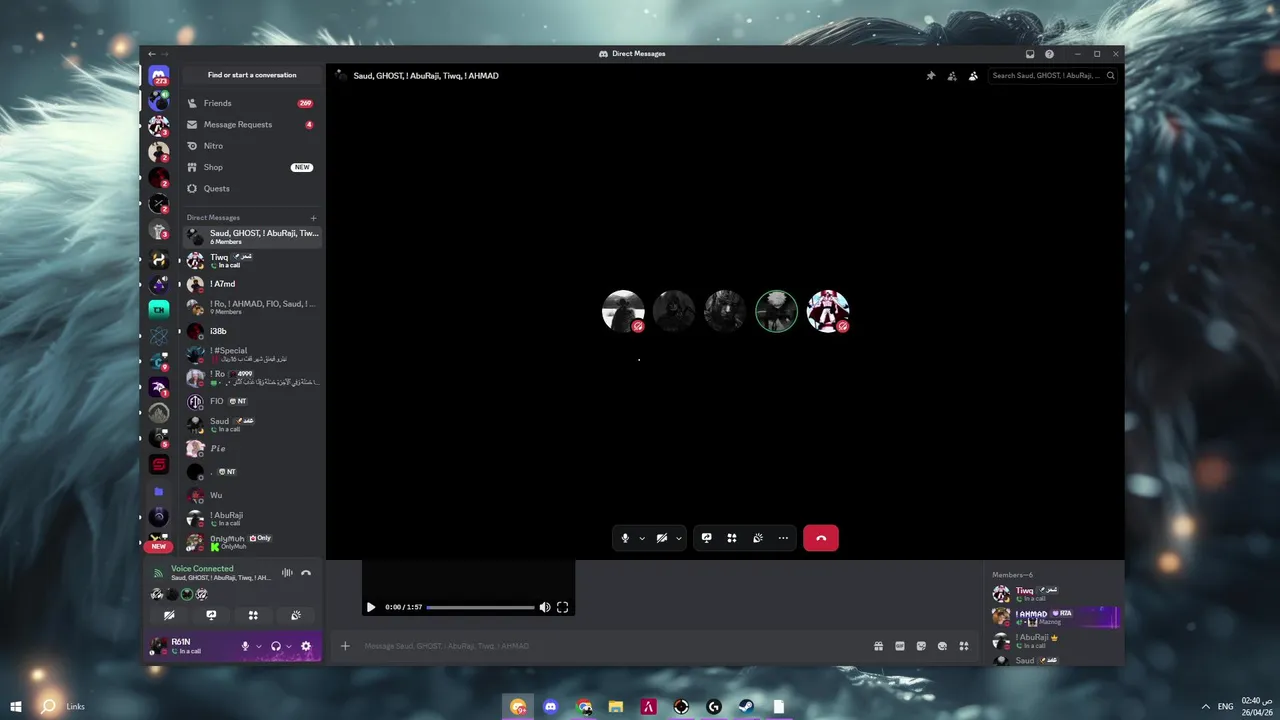Open soundboard from voice panel button
The width and height of the screenshot is (1280, 720).
[x=296, y=616]
